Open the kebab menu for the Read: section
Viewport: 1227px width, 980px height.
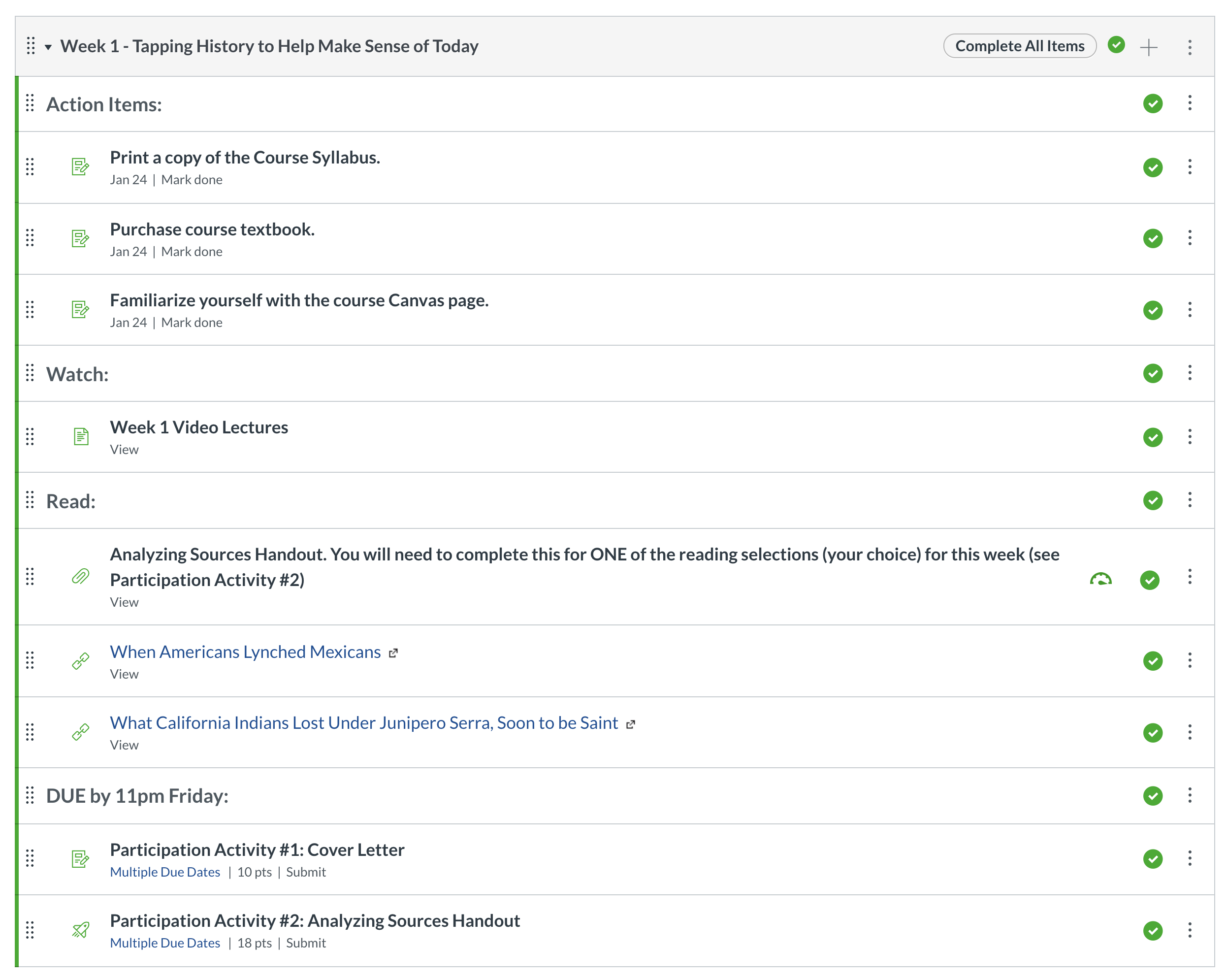click(x=1190, y=501)
